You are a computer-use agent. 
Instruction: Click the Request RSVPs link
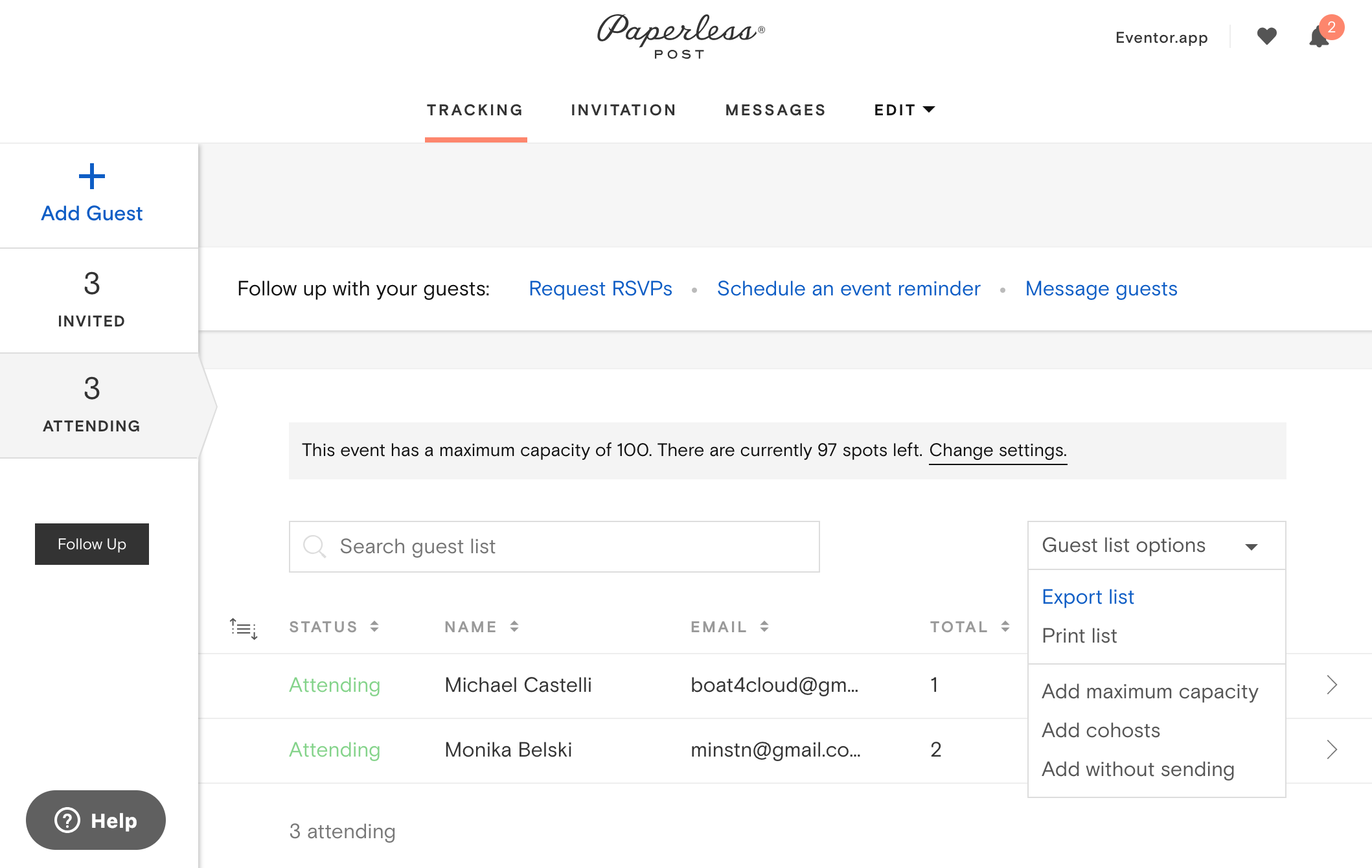coord(600,287)
